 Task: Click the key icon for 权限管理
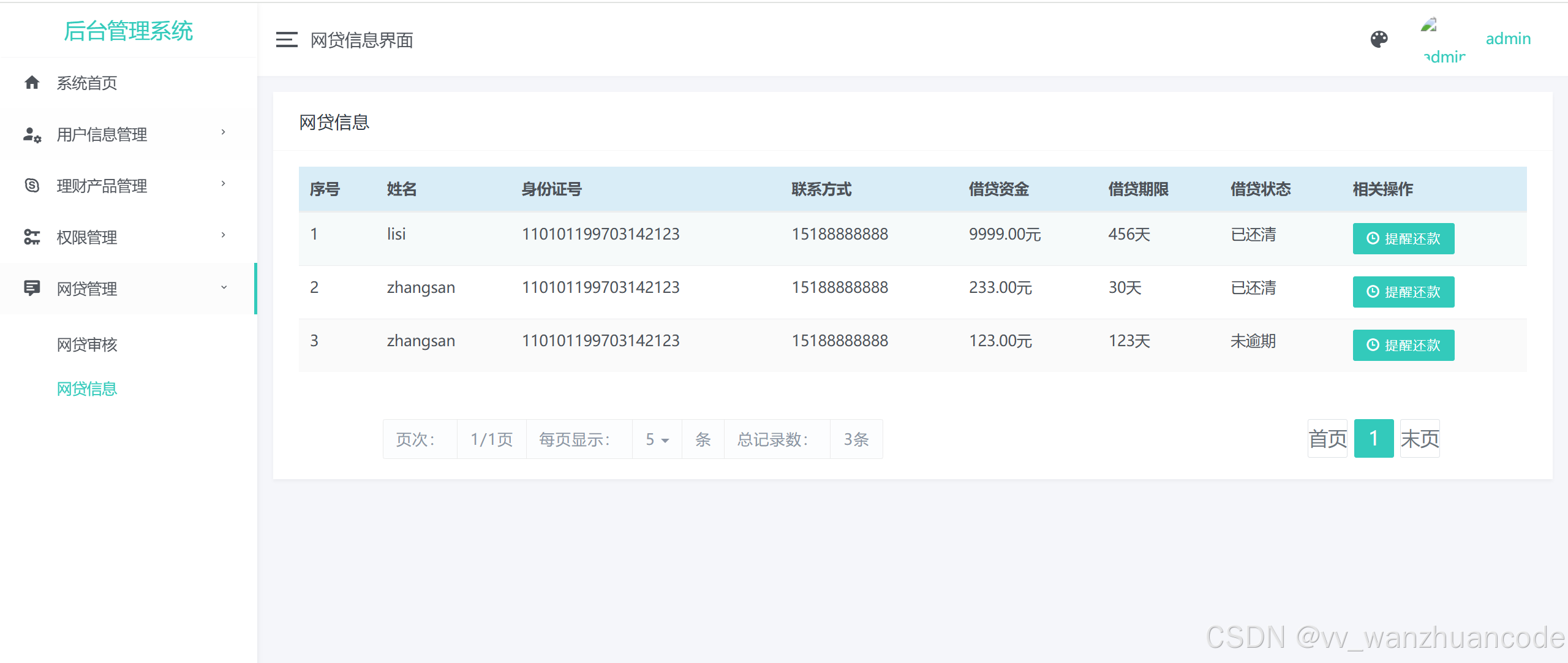(x=32, y=237)
